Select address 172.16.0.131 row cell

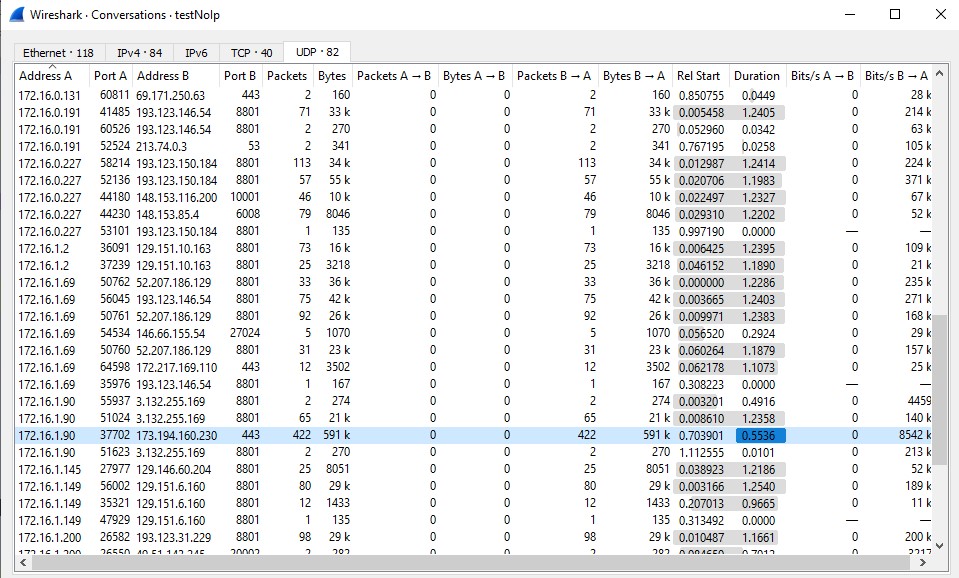50,95
